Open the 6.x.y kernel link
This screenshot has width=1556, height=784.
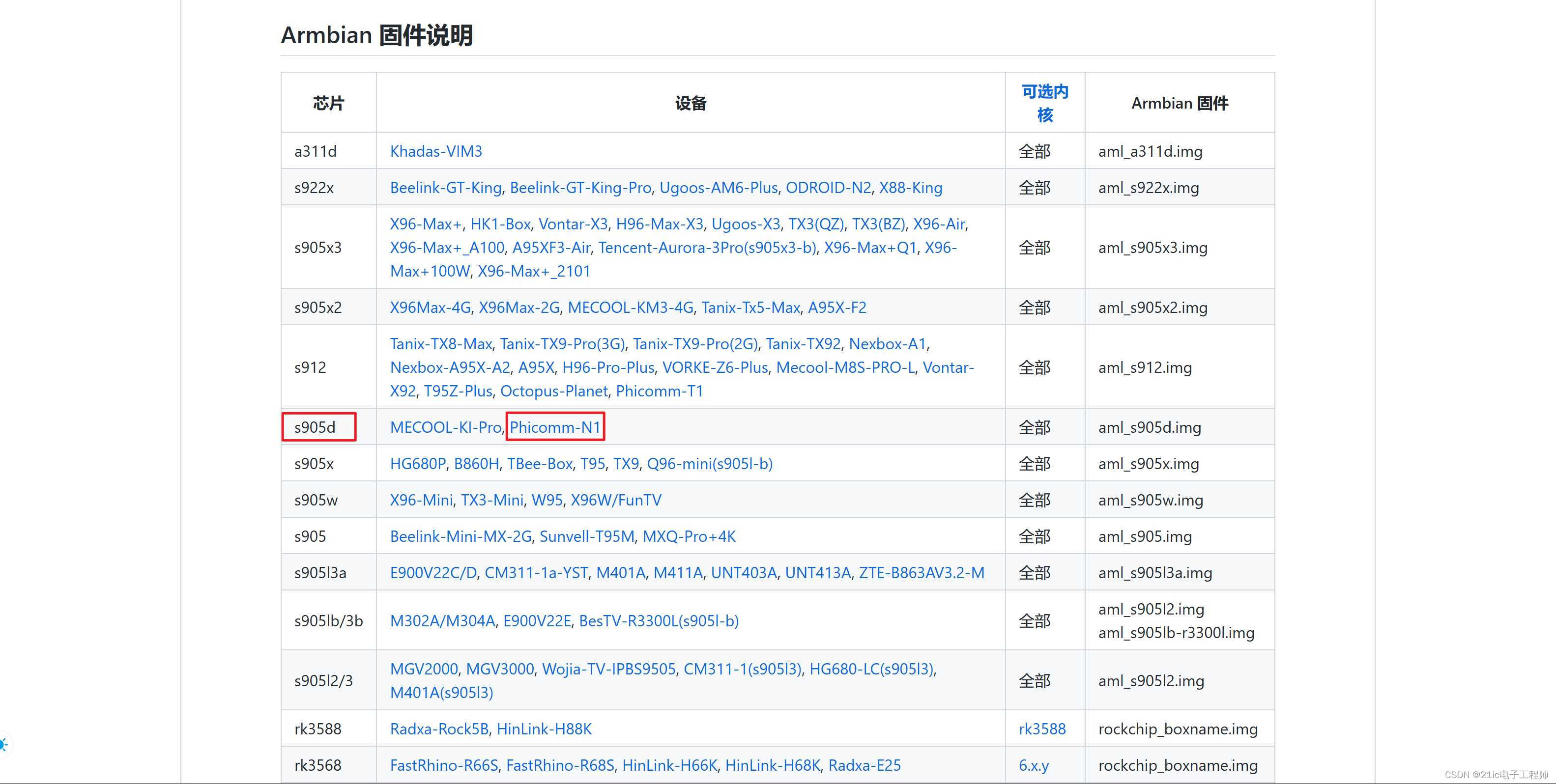pyautogui.click(x=1033, y=765)
